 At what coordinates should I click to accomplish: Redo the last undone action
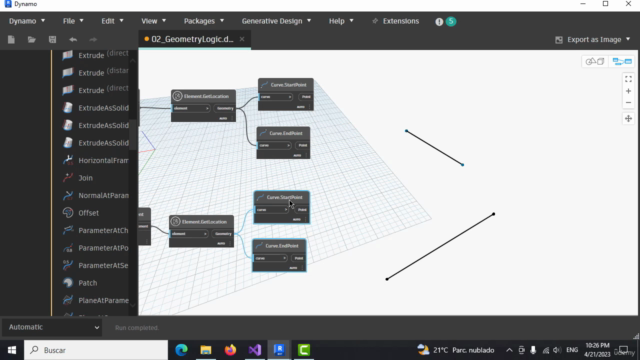(x=93, y=40)
